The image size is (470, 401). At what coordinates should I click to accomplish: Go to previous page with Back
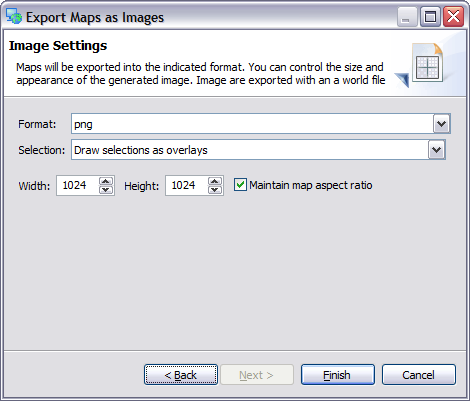[181, 375]
